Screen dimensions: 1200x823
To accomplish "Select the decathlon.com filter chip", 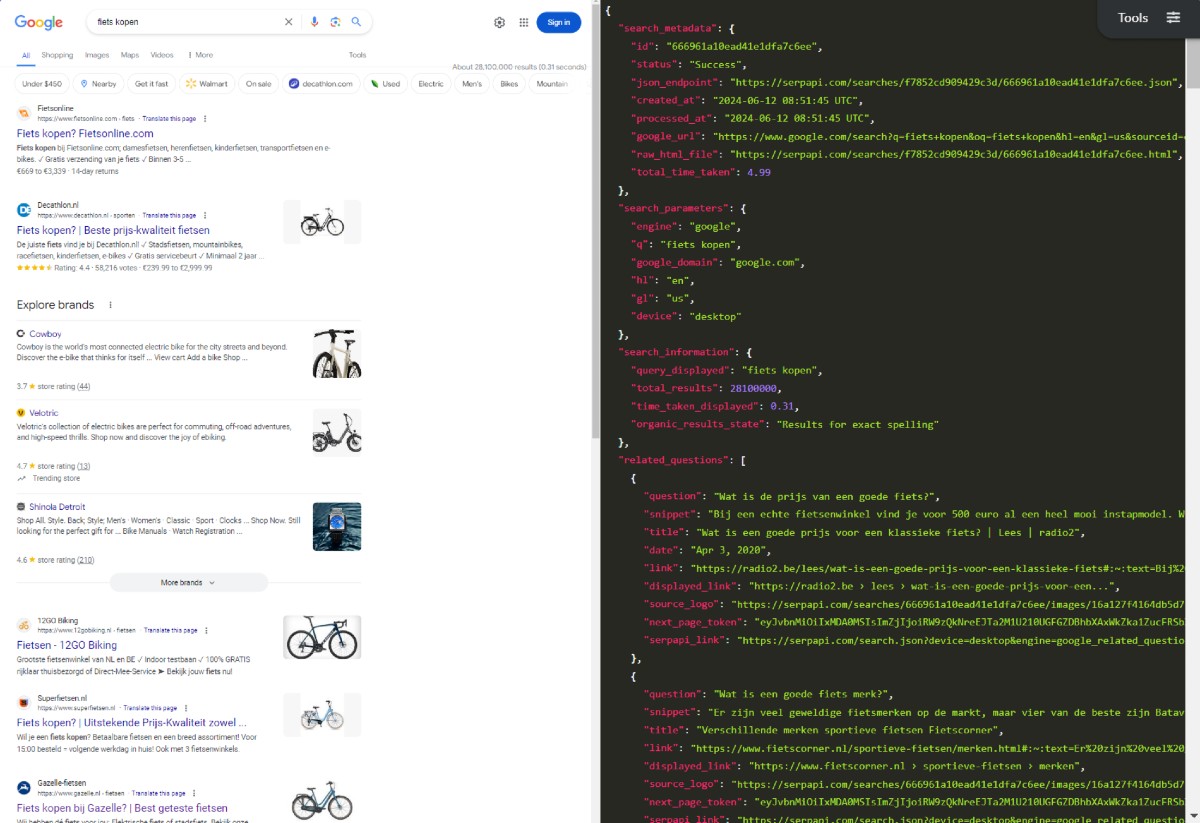I will (x=321, y=84).
